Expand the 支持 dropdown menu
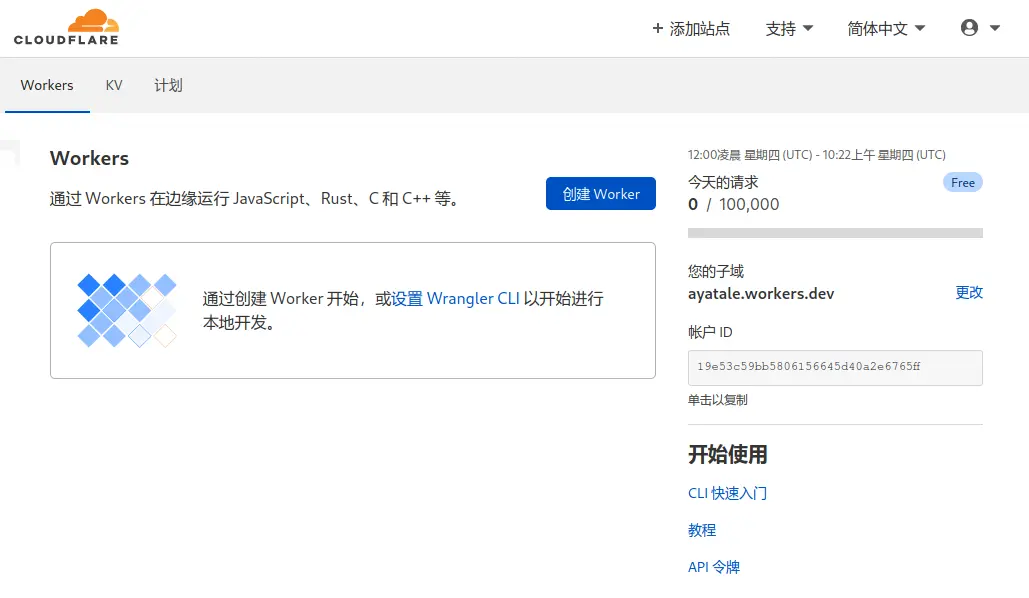 click(x=789, y=29)
